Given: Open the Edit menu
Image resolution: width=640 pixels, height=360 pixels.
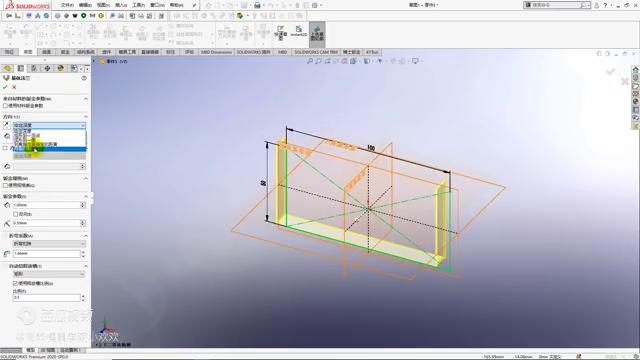Looking at the screenshot, I should coord(85,5).
